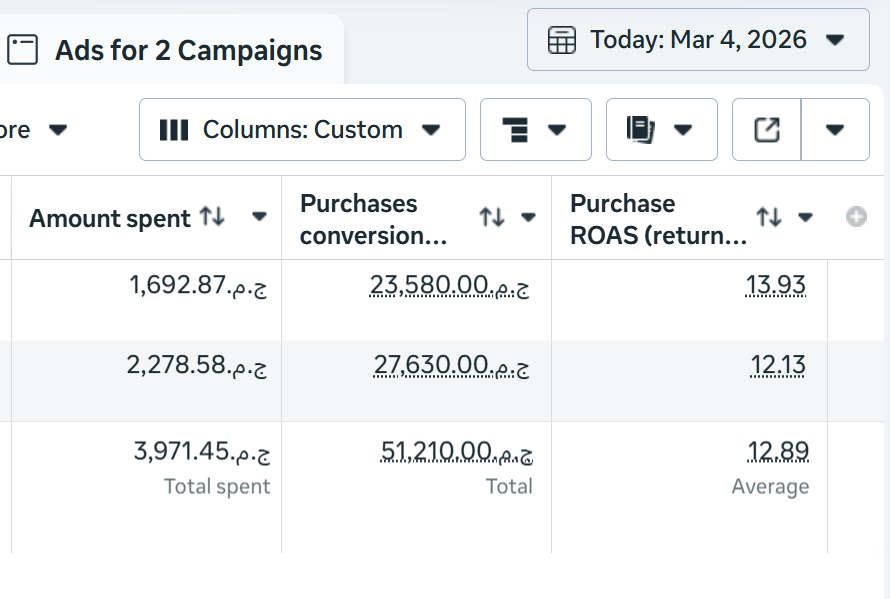The image size is (890, 599).
Task: Open the Columns: Custom dropdown
Action: tap(302, 129)
